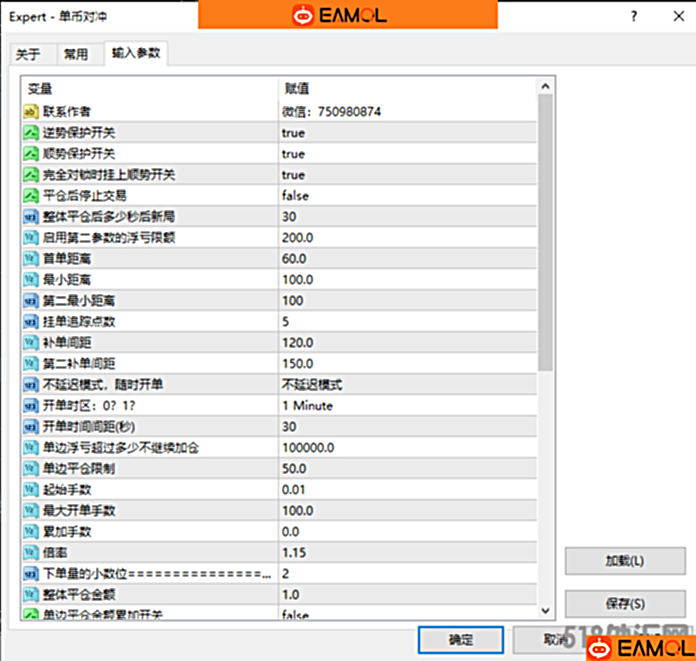Click the double icon beside 起始手数
The image size is (696, 661).
click(x=31, y=490)
